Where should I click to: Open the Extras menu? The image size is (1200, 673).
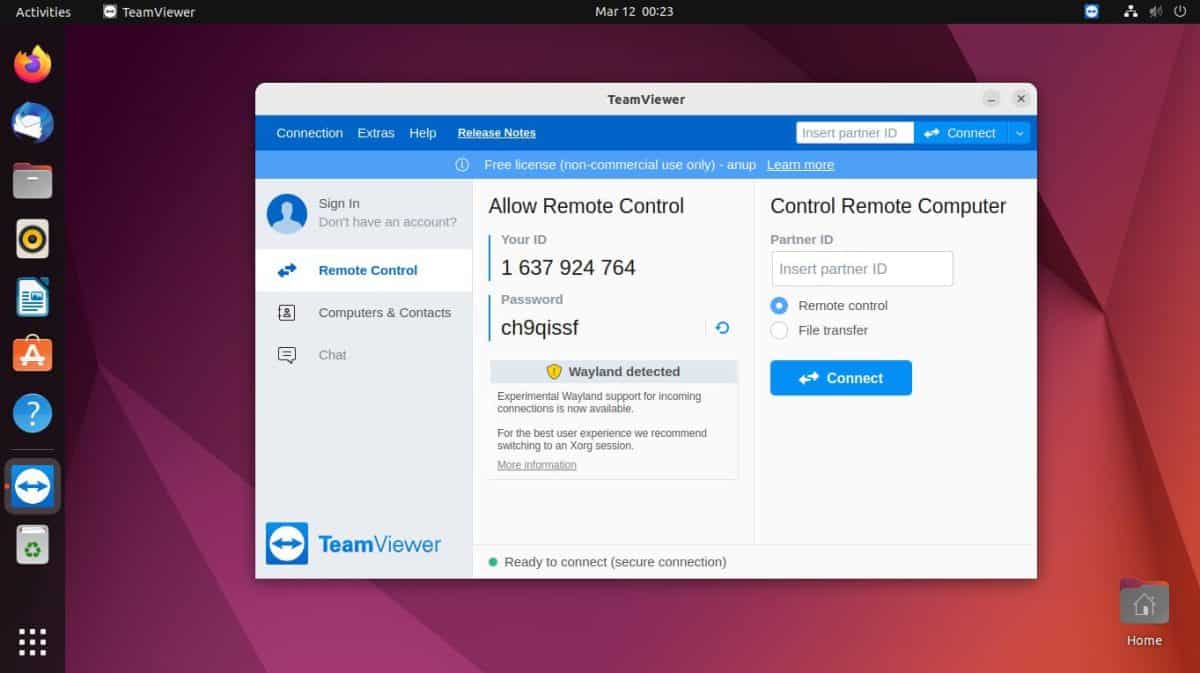point(375,132)
